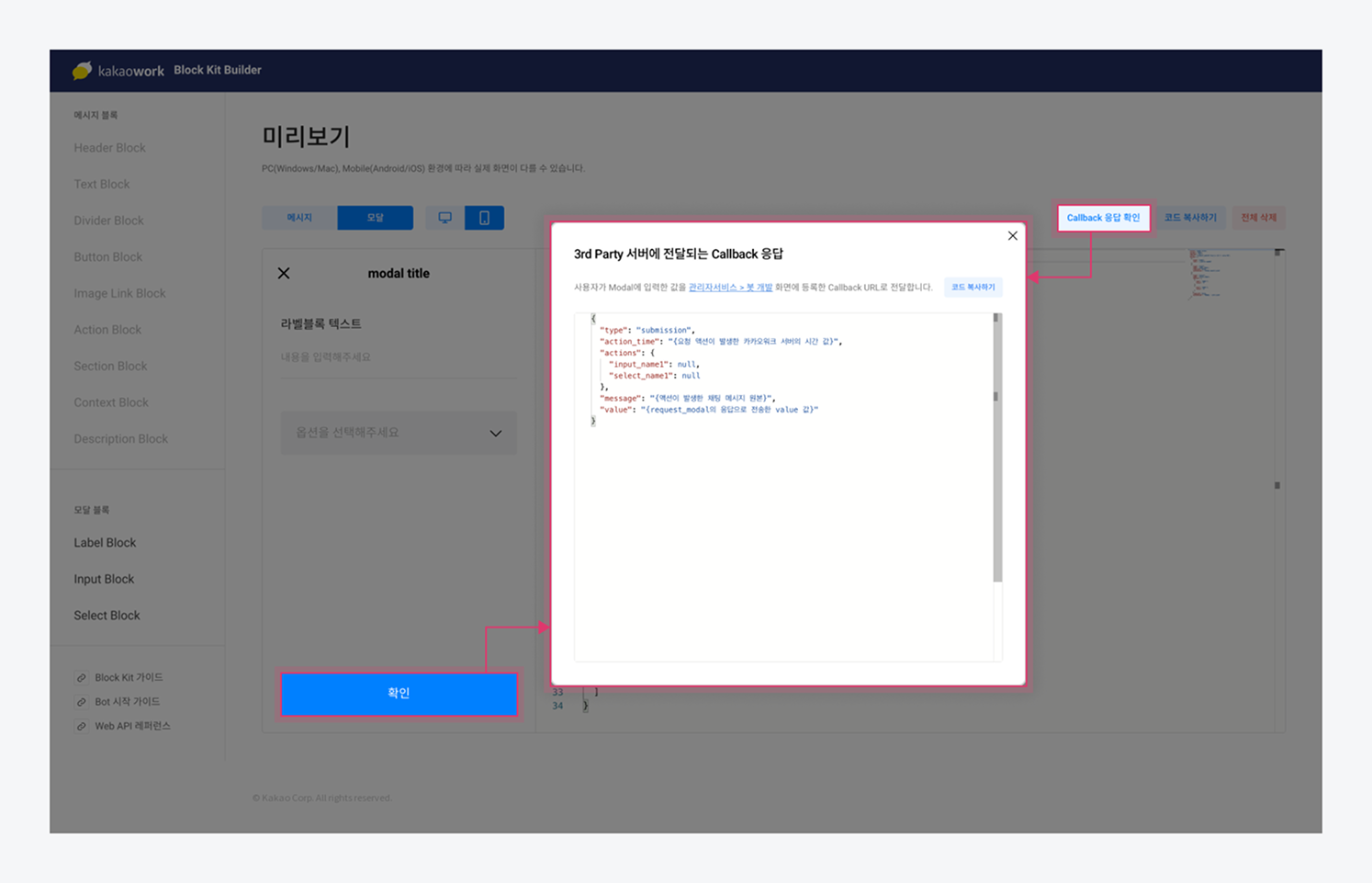Click the 전체 삭제 button

[x=1258, y=218]
